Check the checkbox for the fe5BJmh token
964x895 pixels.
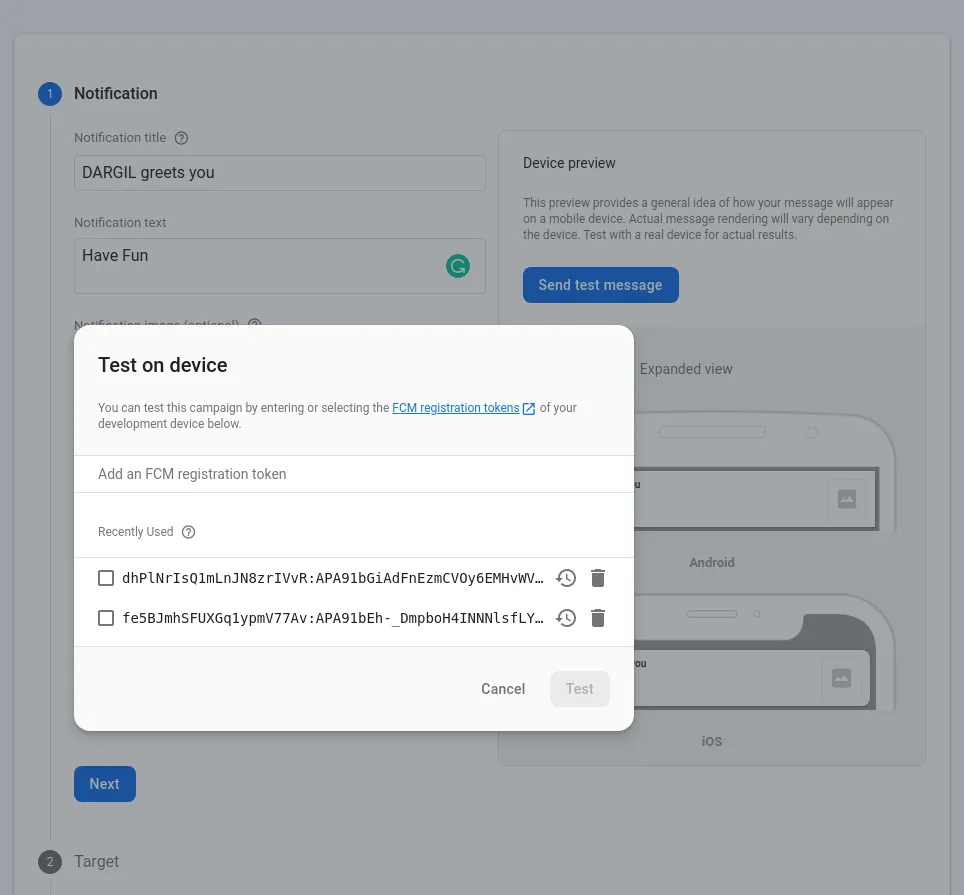tap(106, 617)
